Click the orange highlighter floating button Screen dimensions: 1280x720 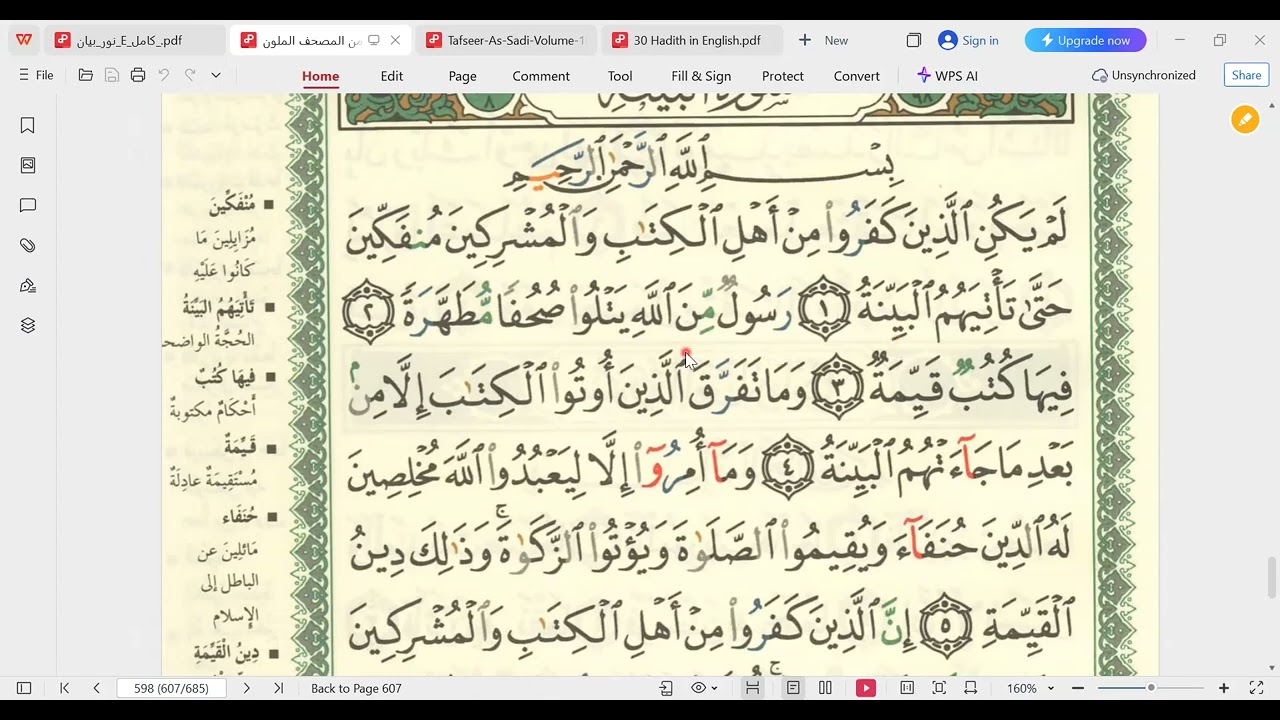(1245, 120)
